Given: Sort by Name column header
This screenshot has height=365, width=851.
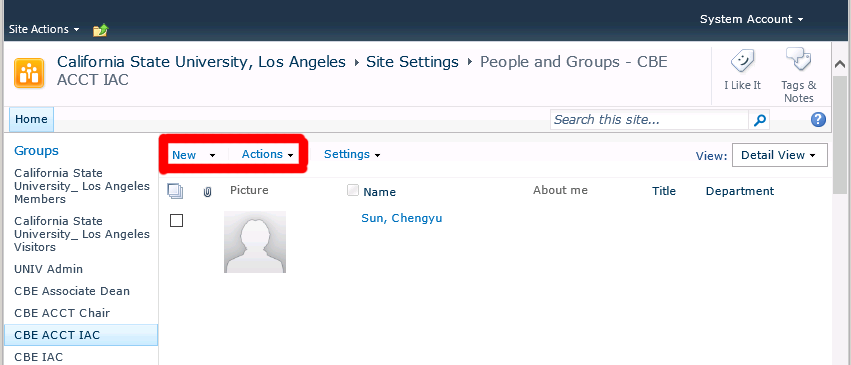Looking at the screenshot, I should [x=379, y=192].
